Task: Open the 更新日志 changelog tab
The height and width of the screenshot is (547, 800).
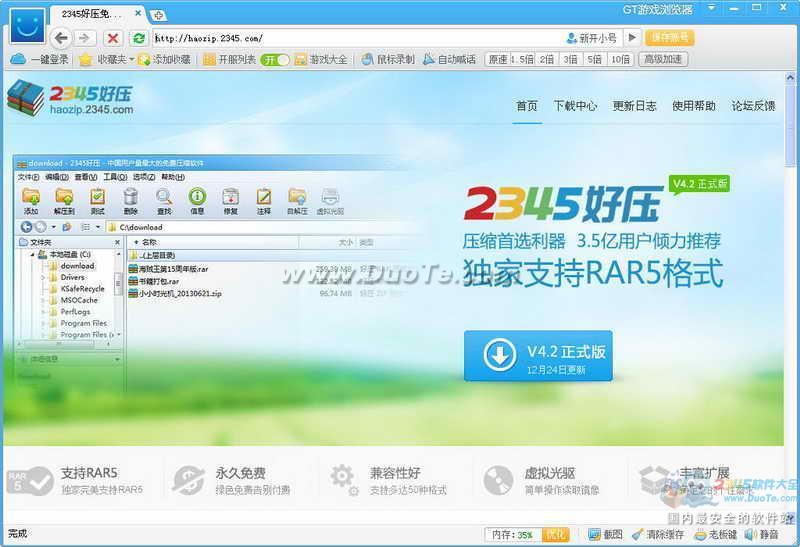Action: pos(634,106)
